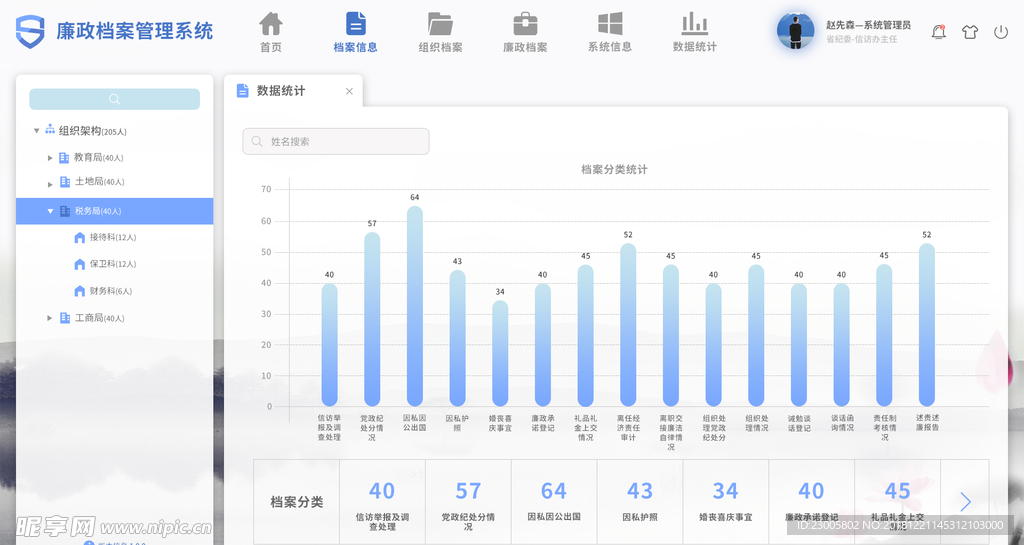The image size is (1024, 545).
Task: Select 财务科(6人) in the tree
Action: point(111,291)
